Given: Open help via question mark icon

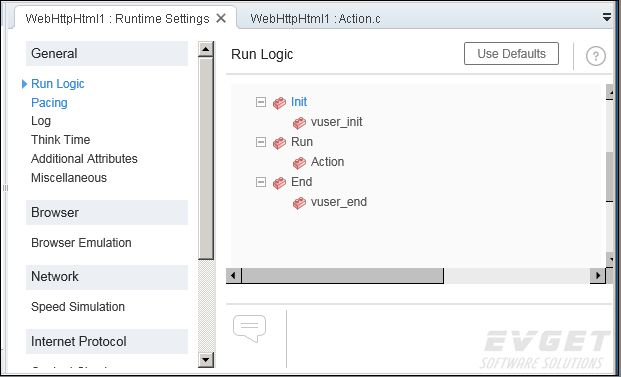Looking at the screenshot, I should pyautogui.click(x=596, y=56).
